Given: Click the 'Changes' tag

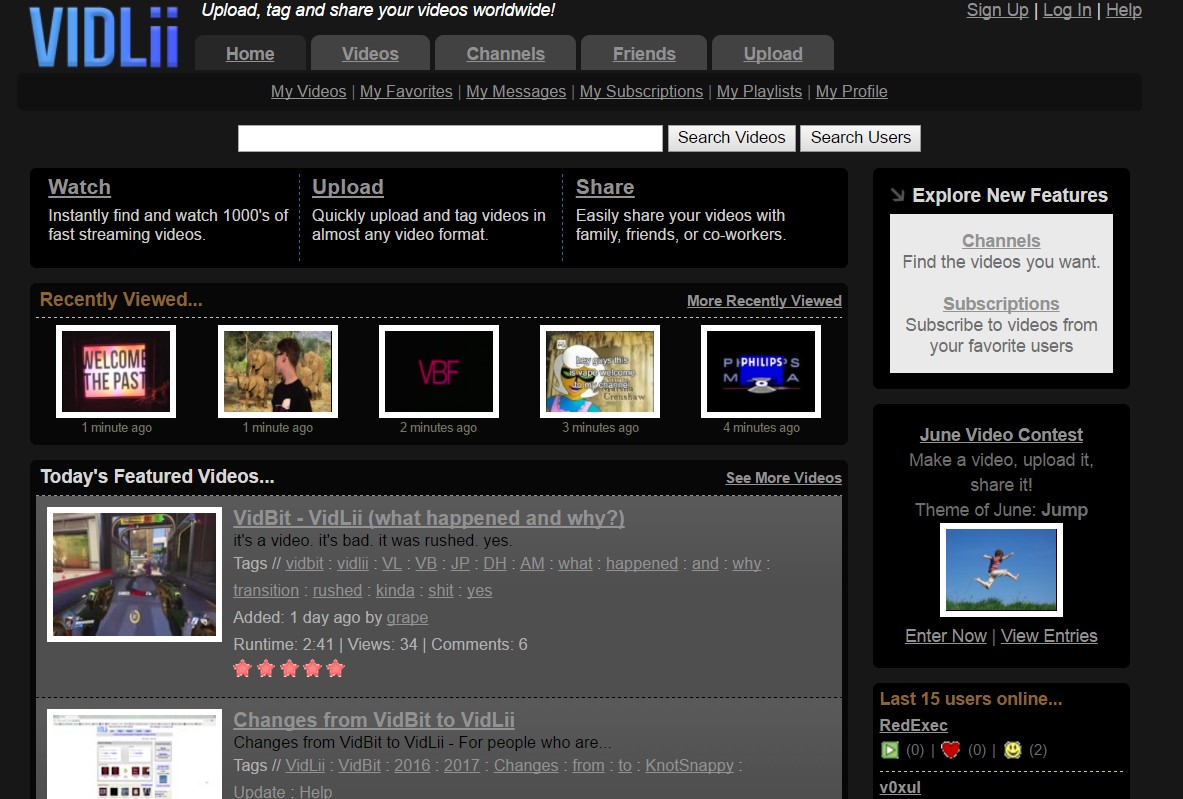Looking at the screenshot, I should [x=526, y=766].
